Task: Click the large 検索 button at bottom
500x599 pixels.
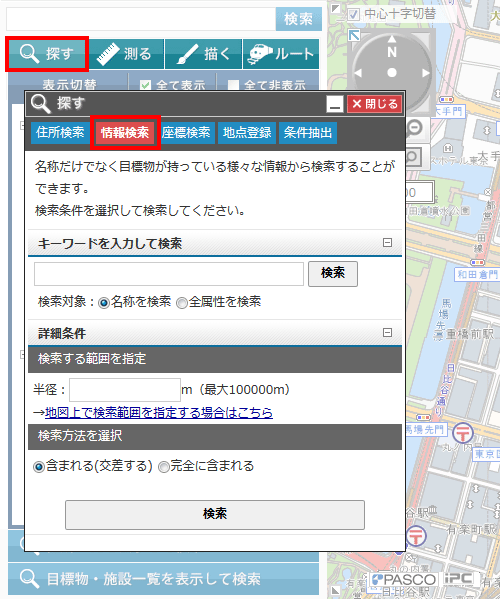Action: point(215,514)
